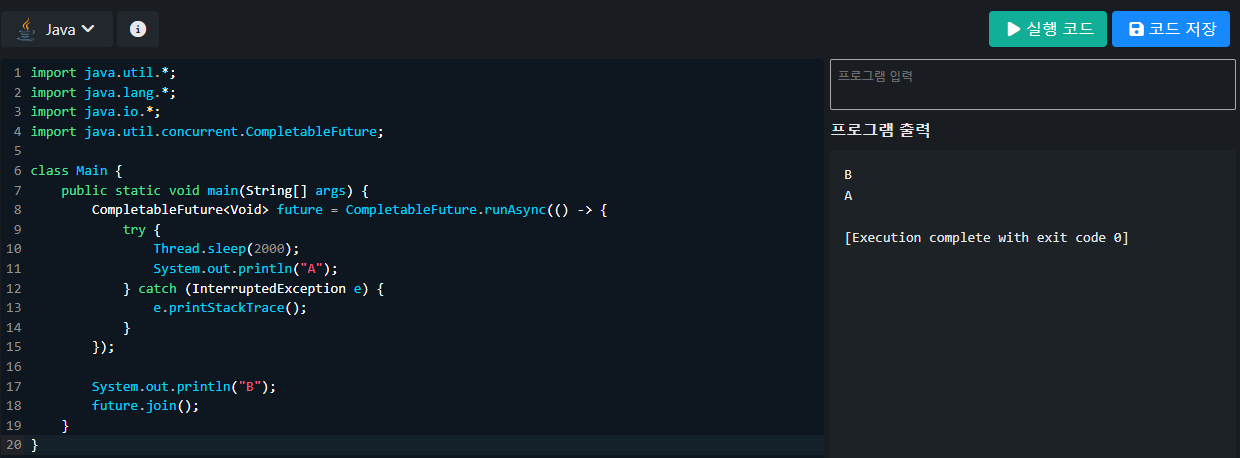
Task: Run the code with 실행 코드 button
Action: tap(1048, 29)
